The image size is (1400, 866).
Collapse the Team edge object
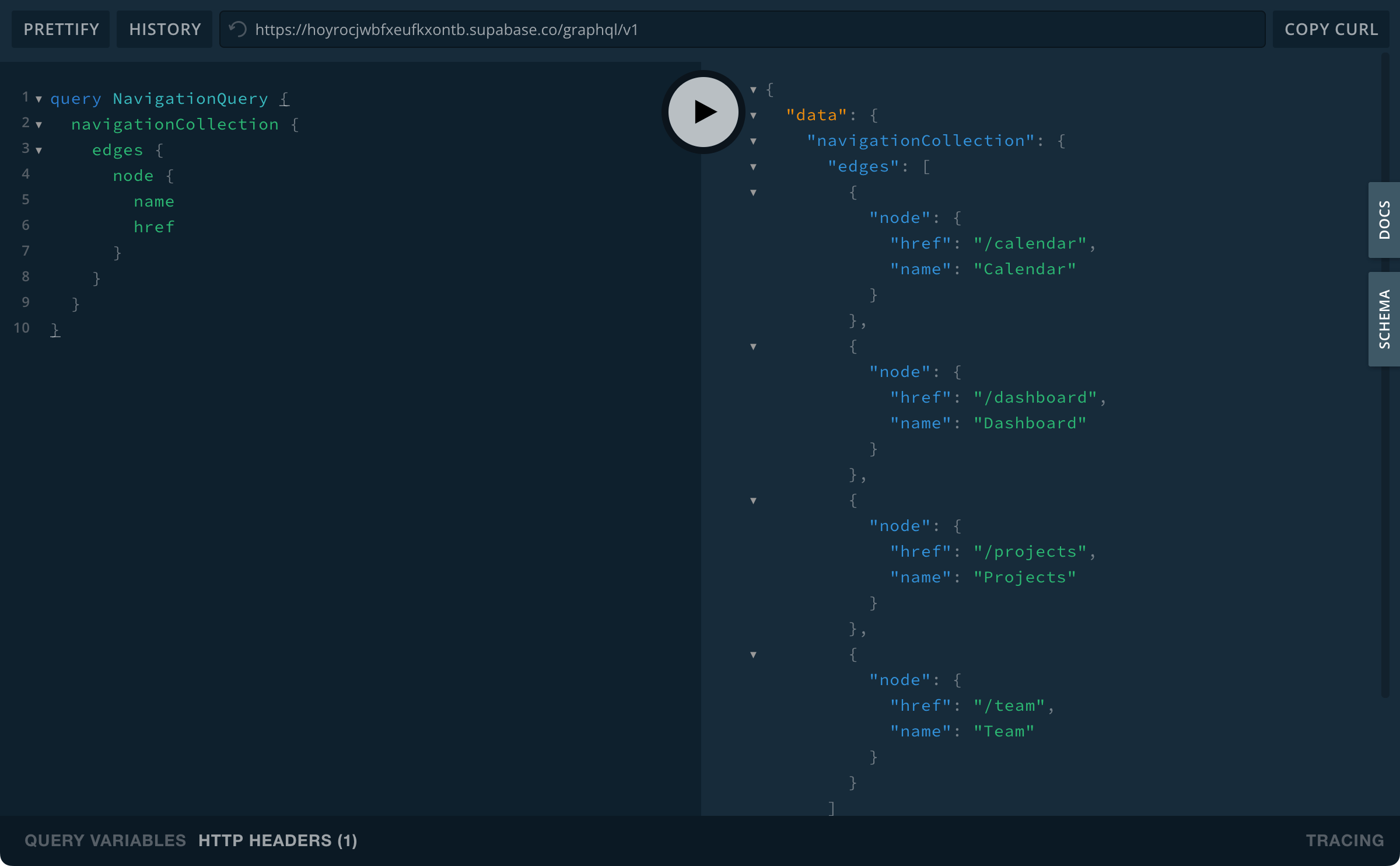click(753, 655)
